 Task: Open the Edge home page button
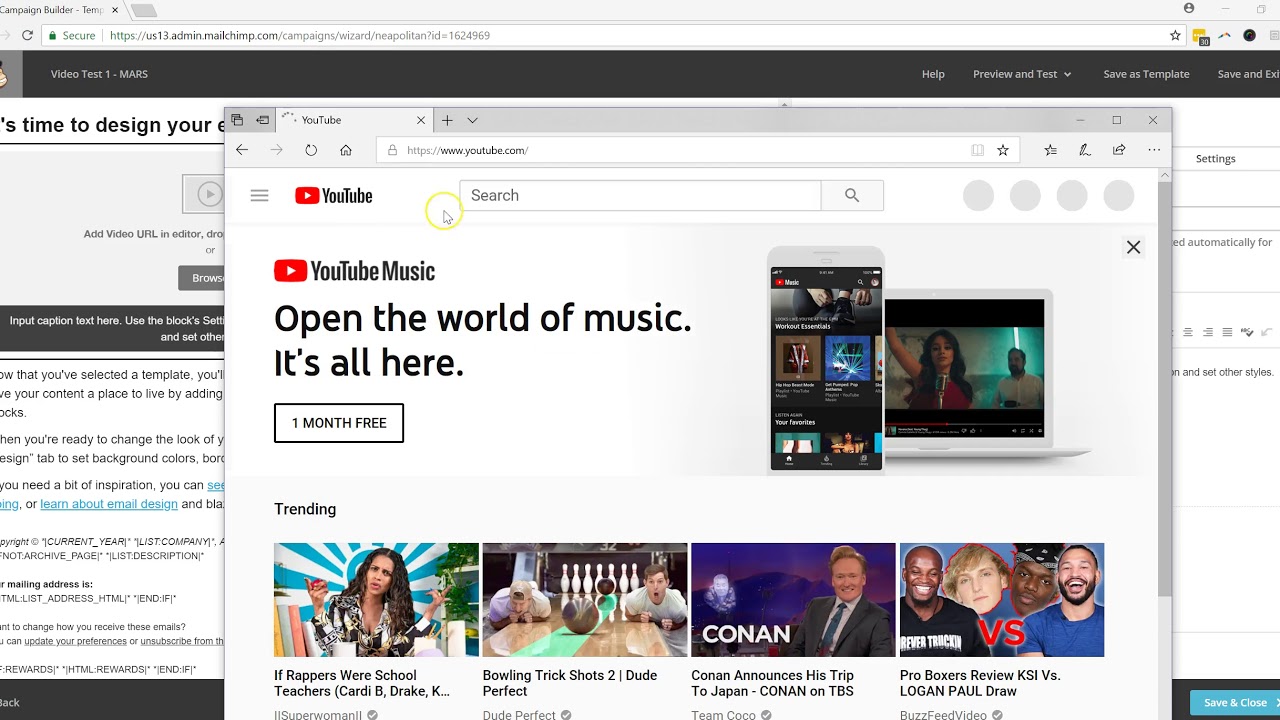click(346, 150)
